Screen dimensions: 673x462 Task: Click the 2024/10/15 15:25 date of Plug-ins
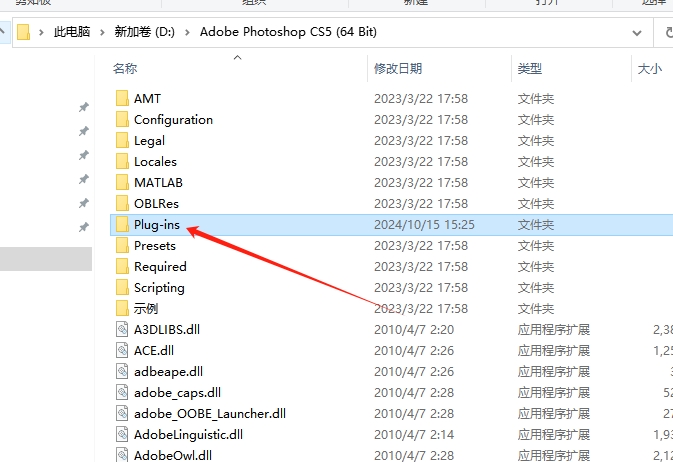424,225
